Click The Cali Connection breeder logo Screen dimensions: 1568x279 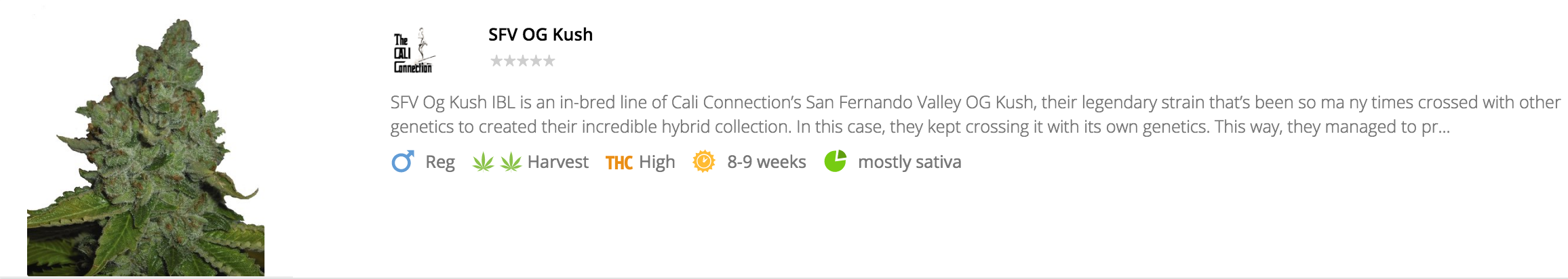(x=413, y=51)
